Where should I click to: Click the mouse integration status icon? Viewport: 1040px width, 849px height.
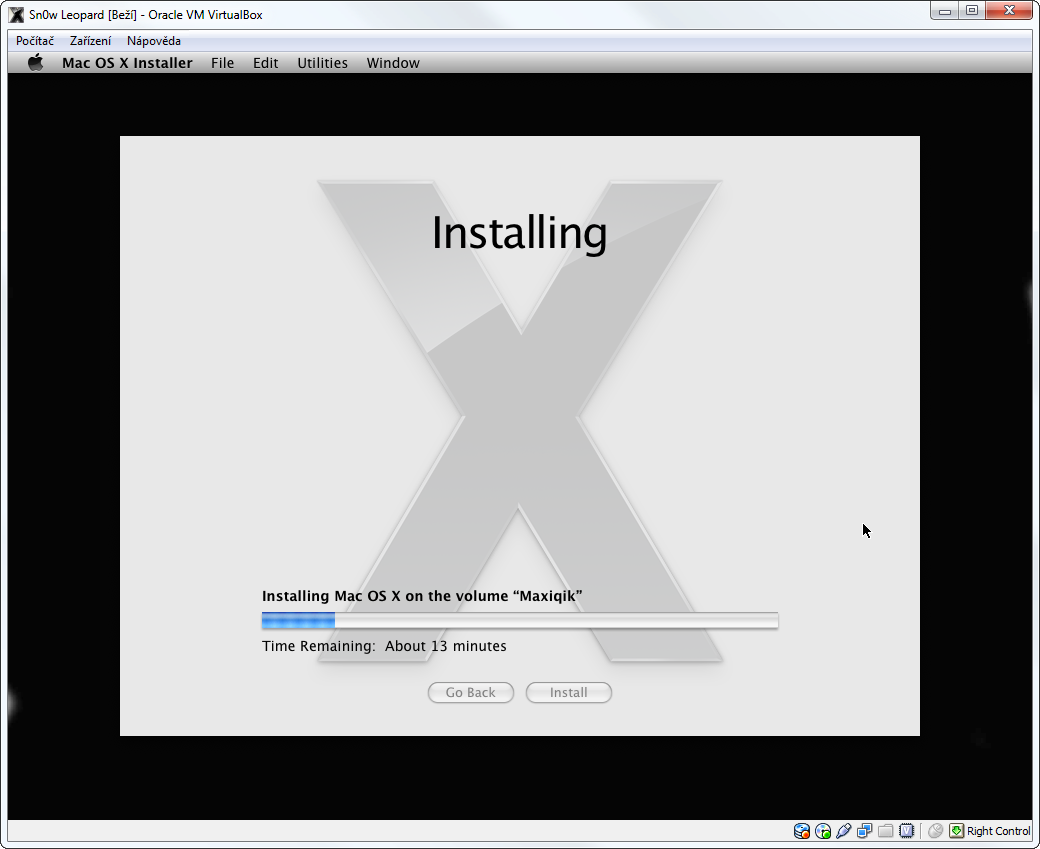click(935, 830)
